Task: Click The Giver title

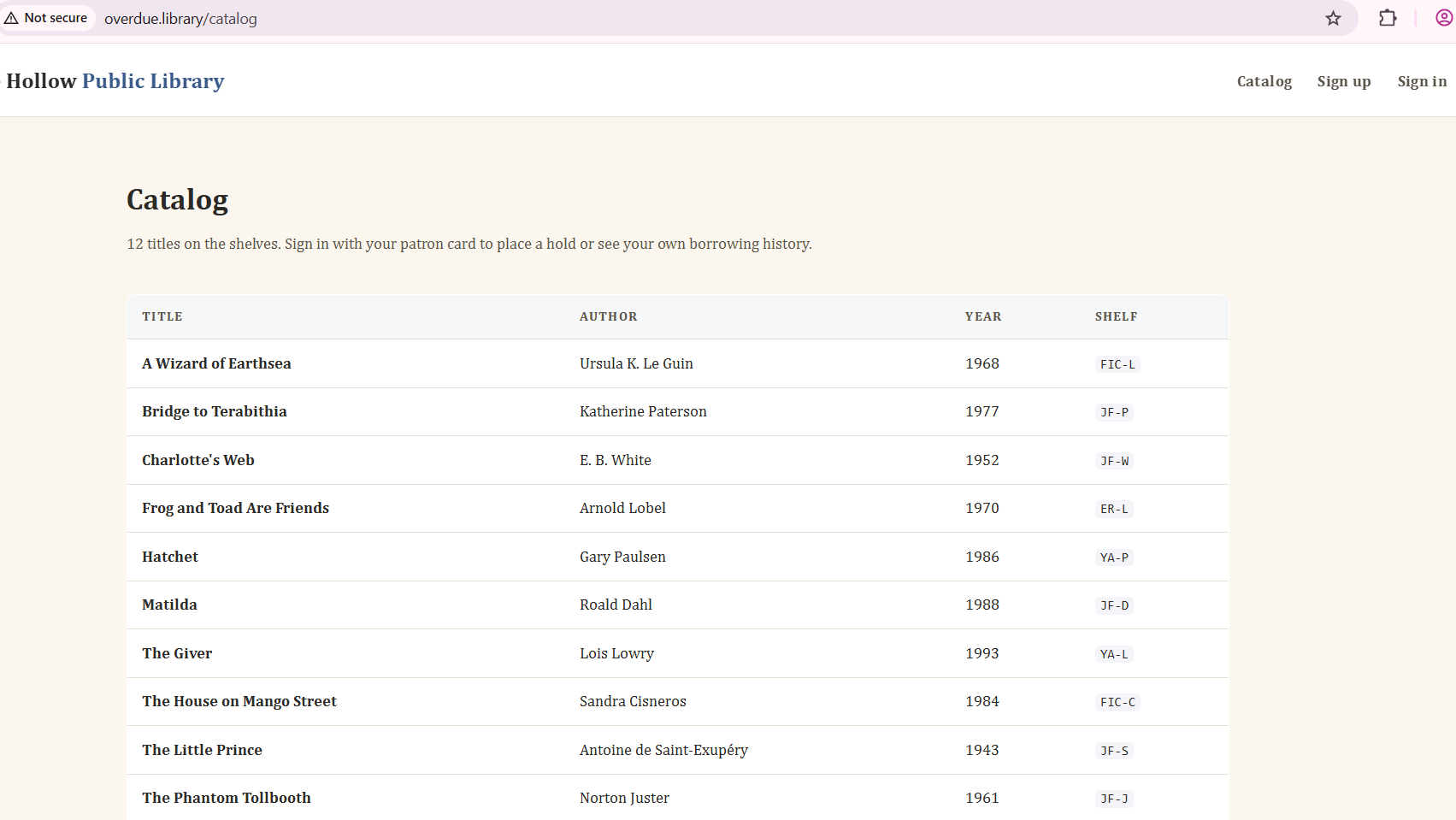Action: [177, 653]
